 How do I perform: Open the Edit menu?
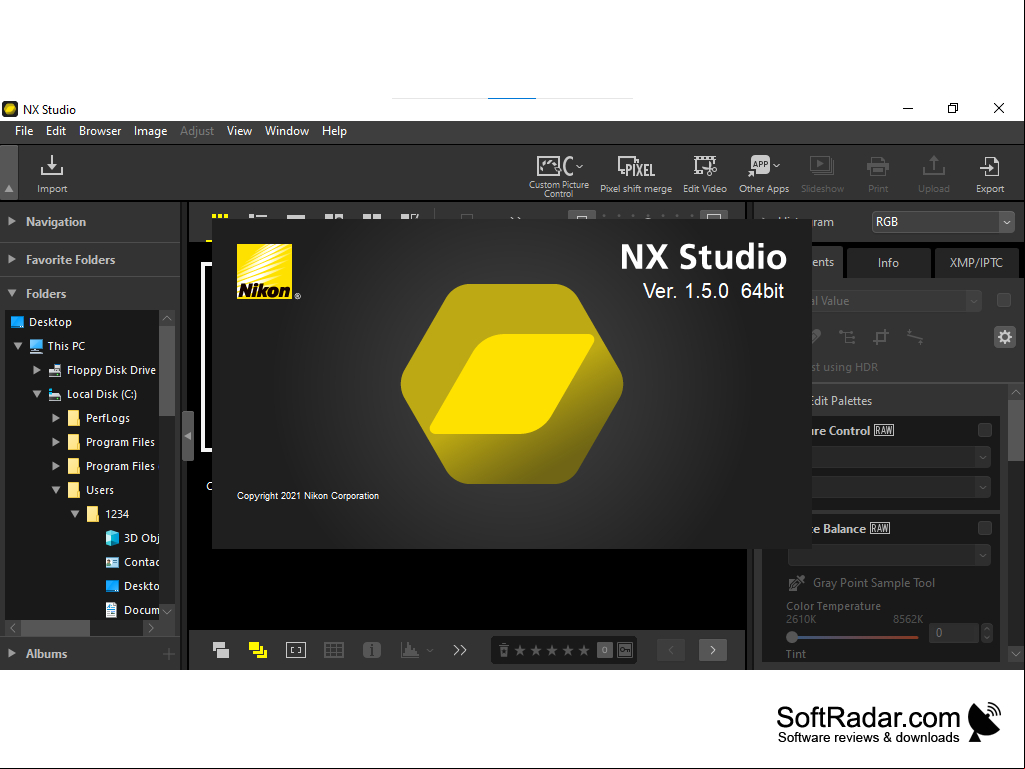(x=56, y=131)
